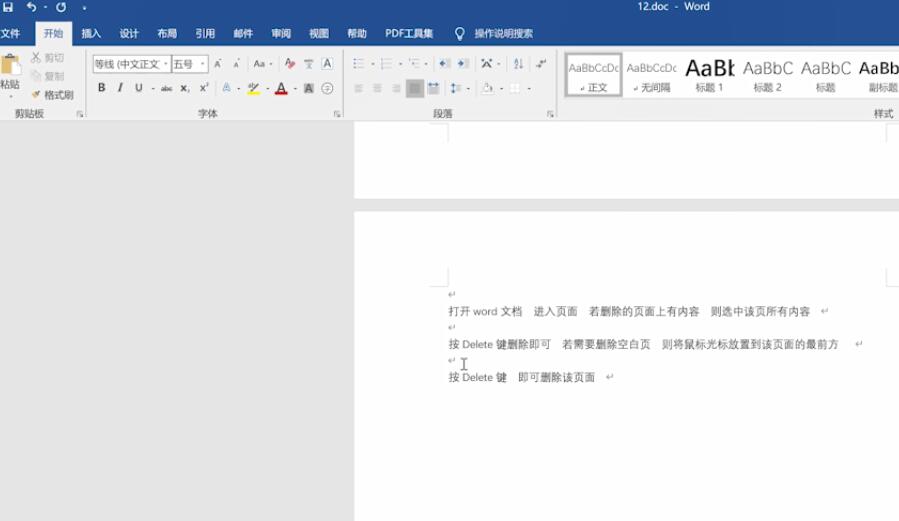Increase paragraph indent
The width and height of the screenshot is (899, 521).
(463, 64)
